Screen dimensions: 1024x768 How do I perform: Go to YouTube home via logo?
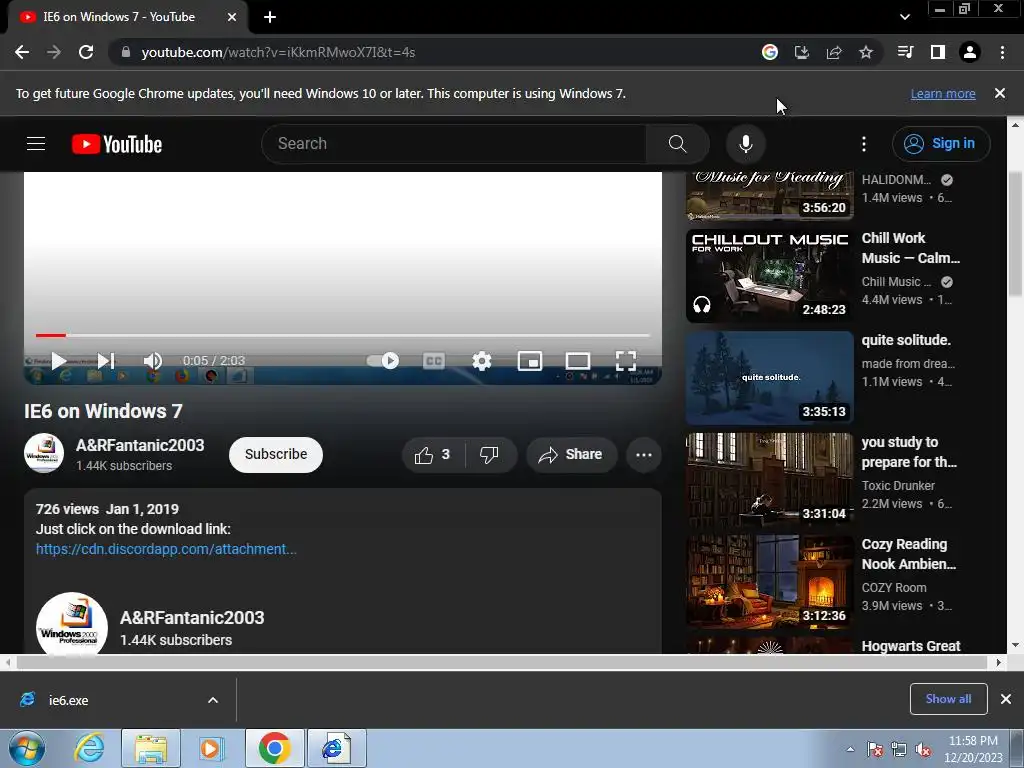point(117,144)
